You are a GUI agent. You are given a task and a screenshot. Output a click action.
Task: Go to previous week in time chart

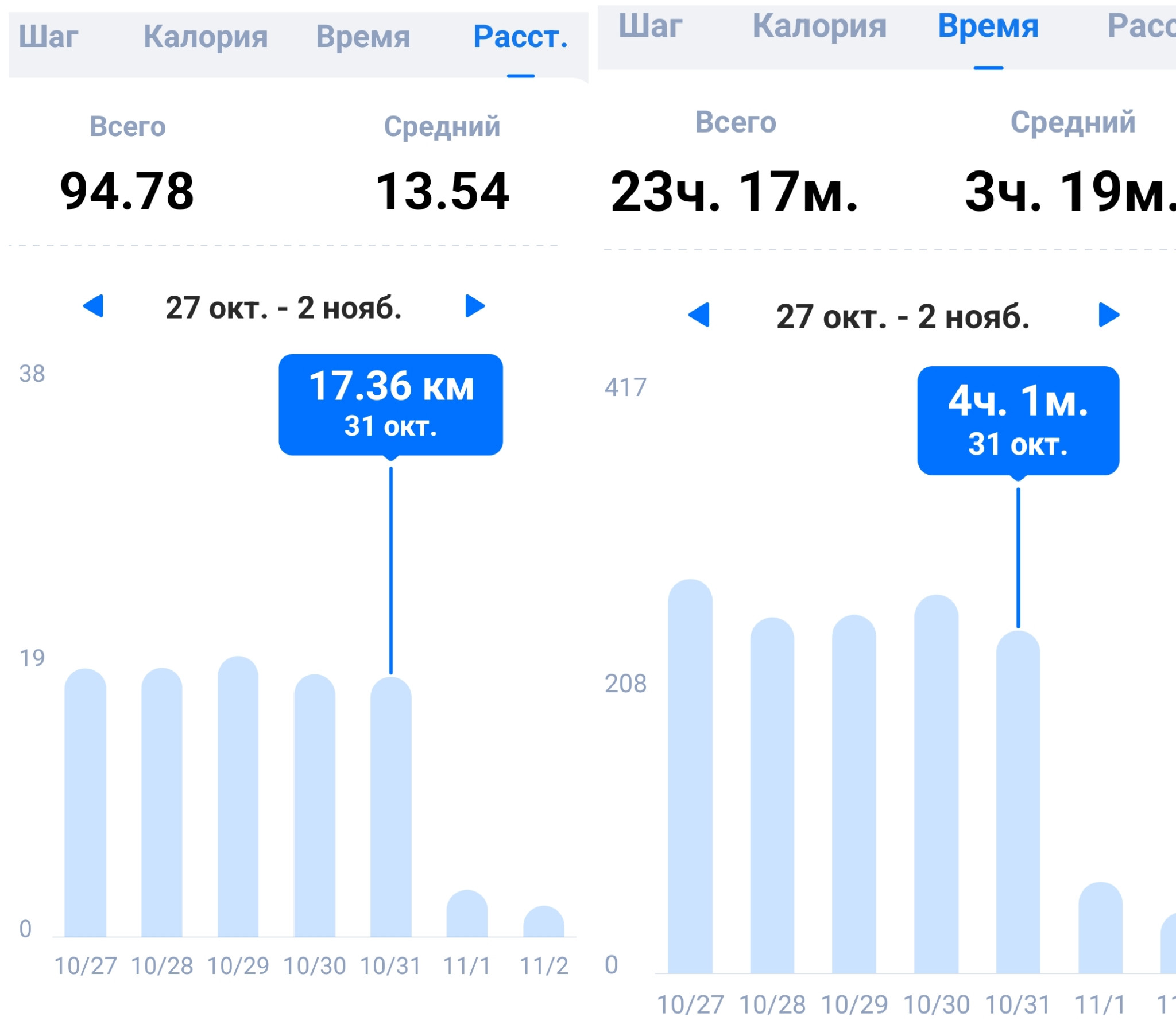tap(699, 315)
